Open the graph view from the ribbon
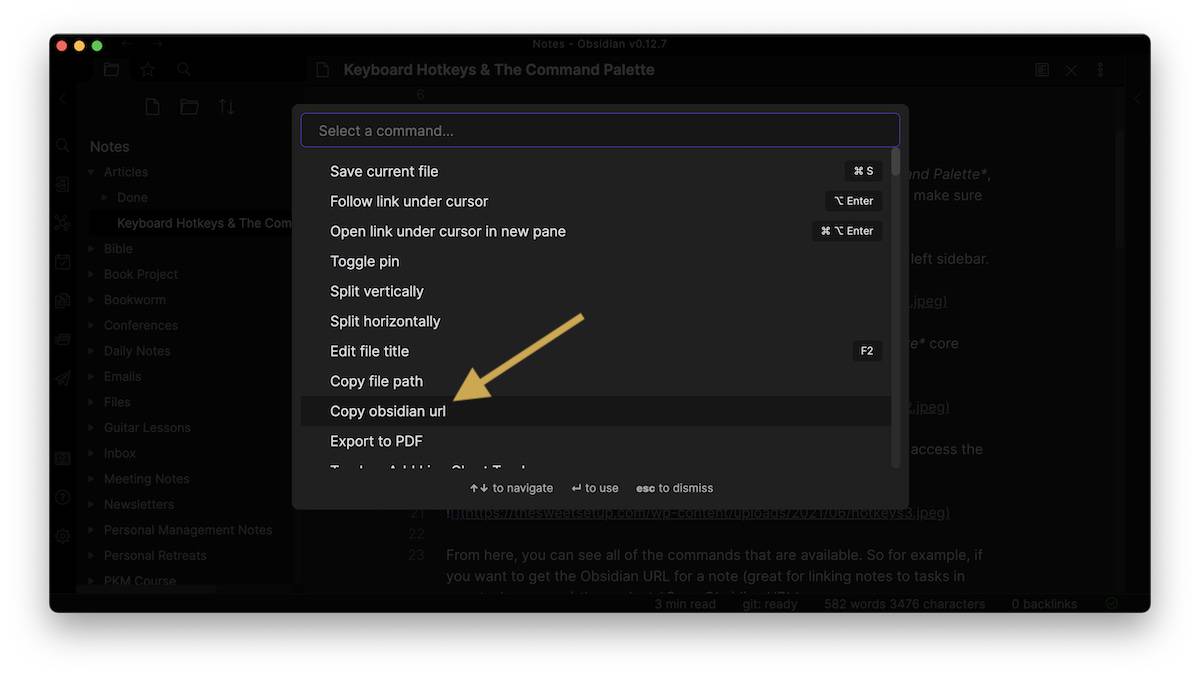Screen dimensions: 1200x678 click(63, 223)
